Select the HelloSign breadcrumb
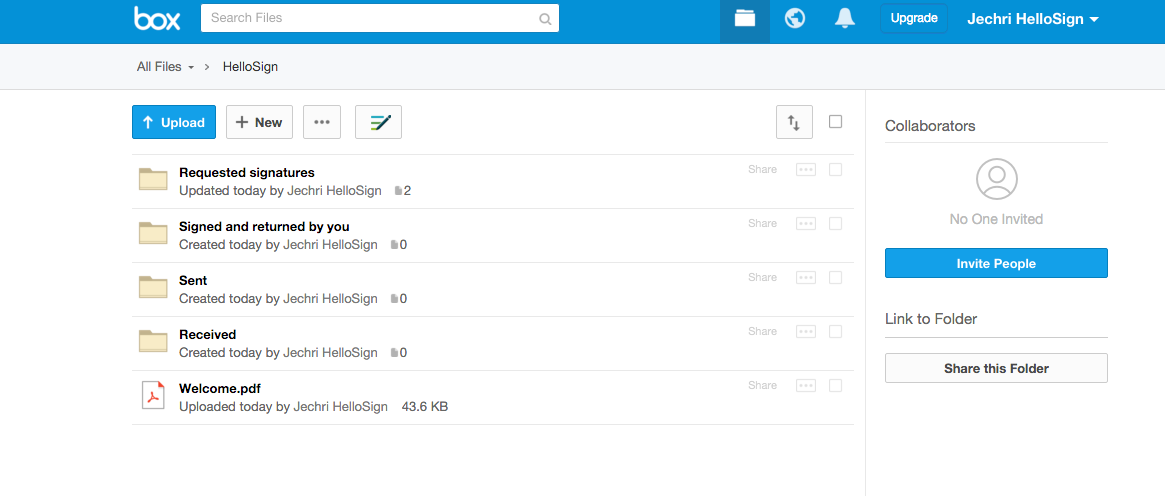 (x=250, y=67)
